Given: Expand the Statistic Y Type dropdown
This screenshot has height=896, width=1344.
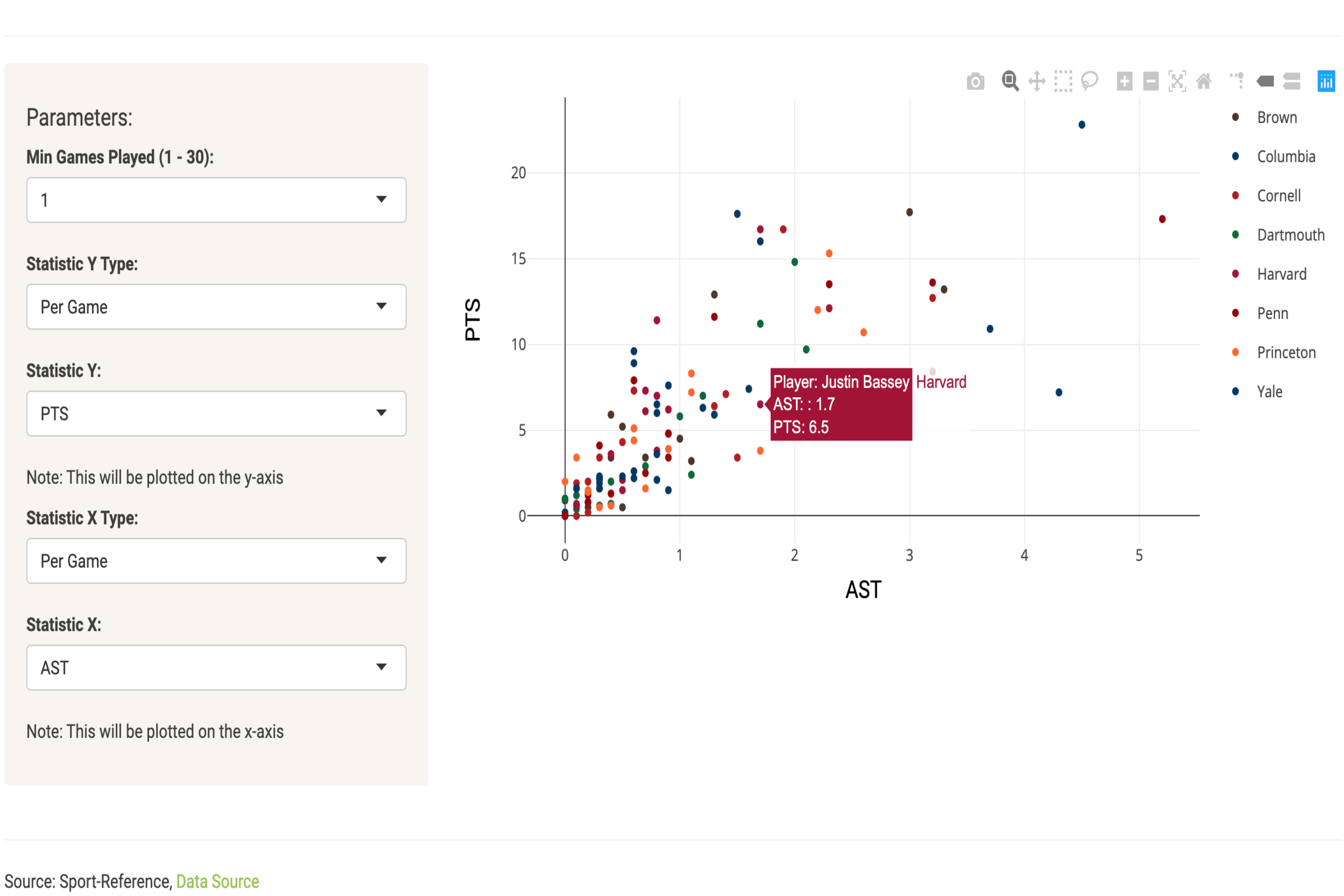Looking at the screenshot, I should 216,307.
